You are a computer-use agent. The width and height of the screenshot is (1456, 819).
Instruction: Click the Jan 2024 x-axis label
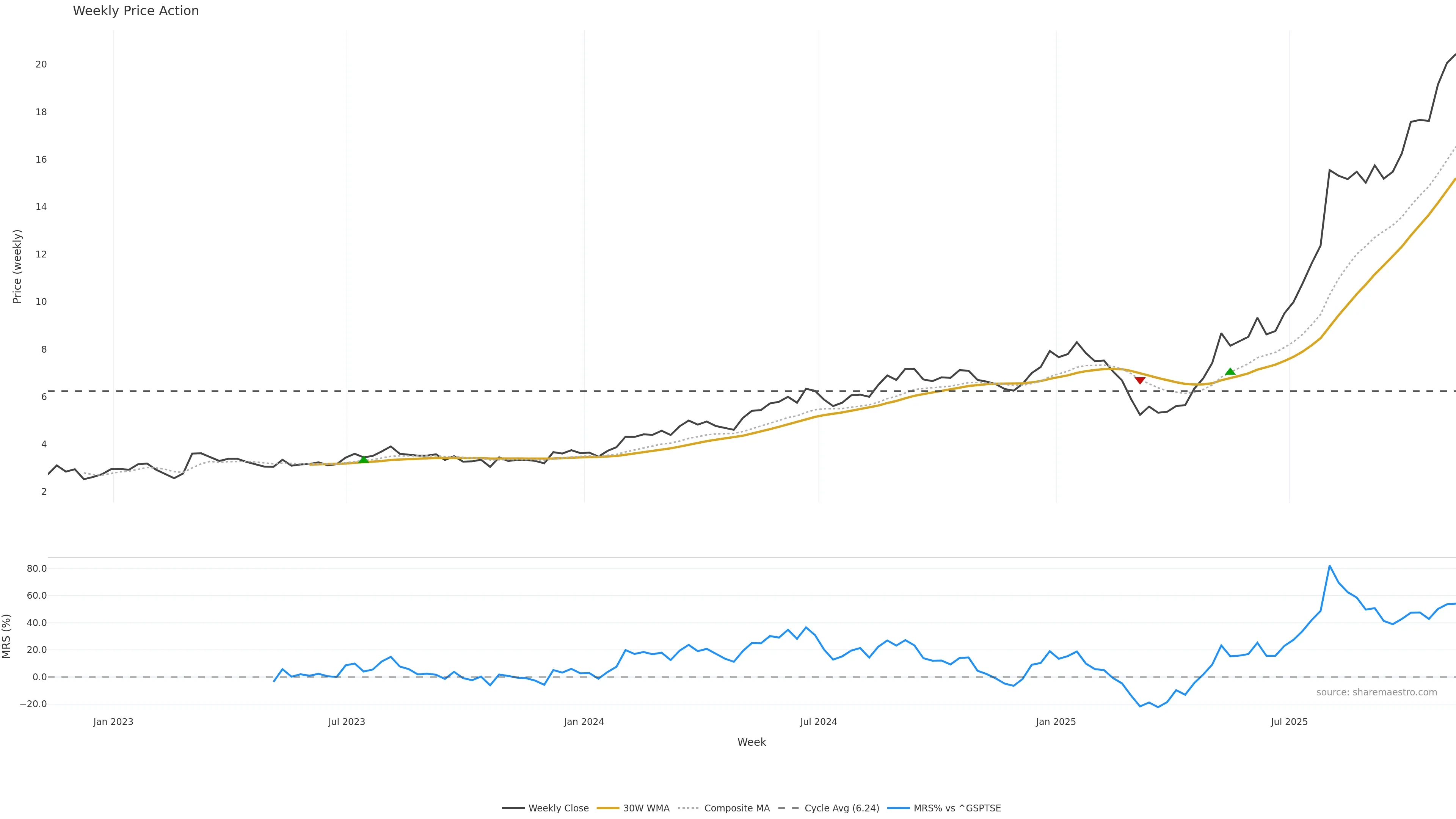pyautogui.click(x=584, y=722)
